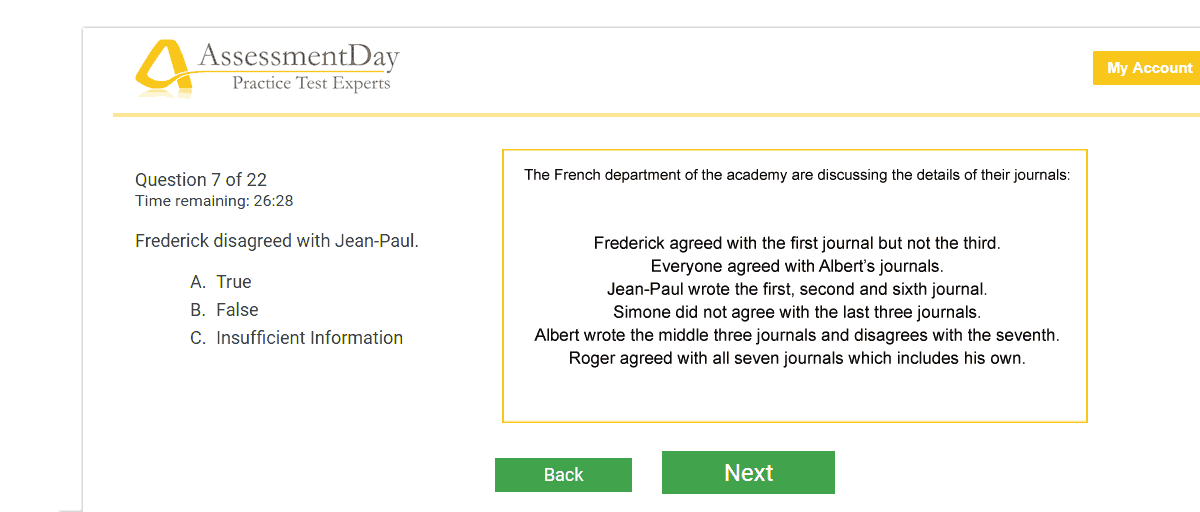Click the line Frederick agreed with the first journal
The width and height of the screenshot is (1200, 512).
[797, 243]
